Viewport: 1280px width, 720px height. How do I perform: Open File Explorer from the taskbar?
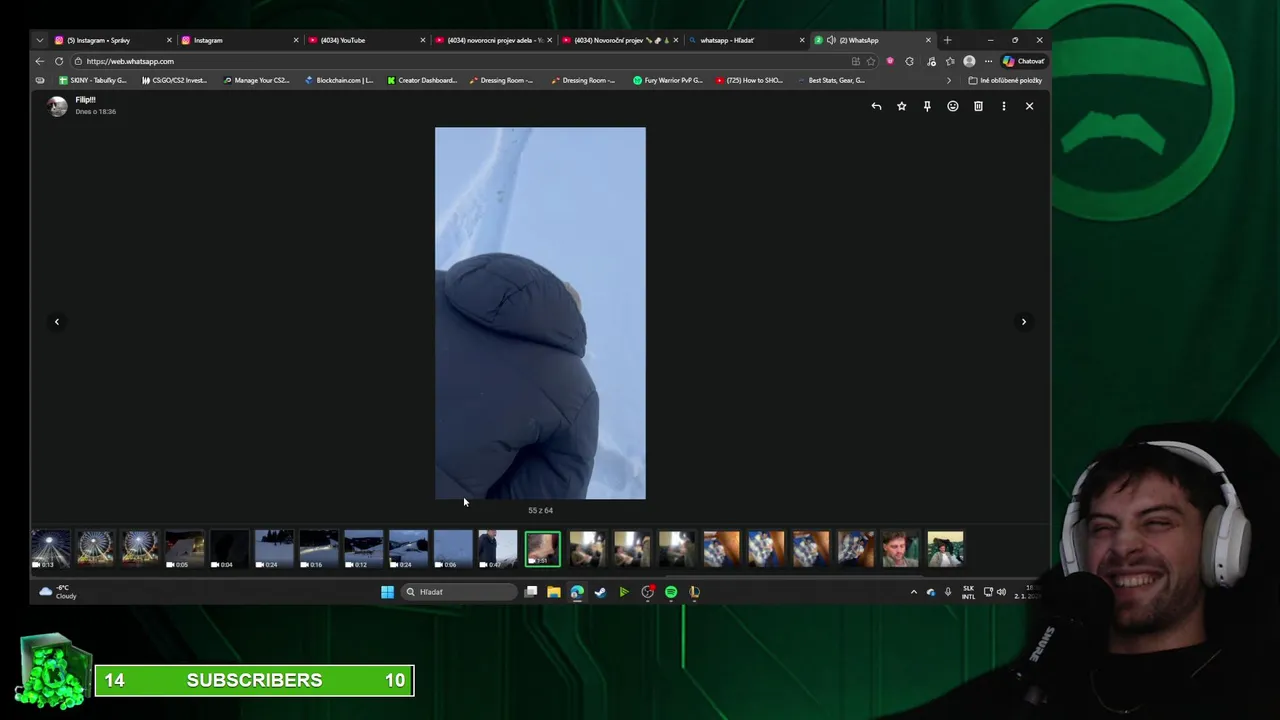553,592
